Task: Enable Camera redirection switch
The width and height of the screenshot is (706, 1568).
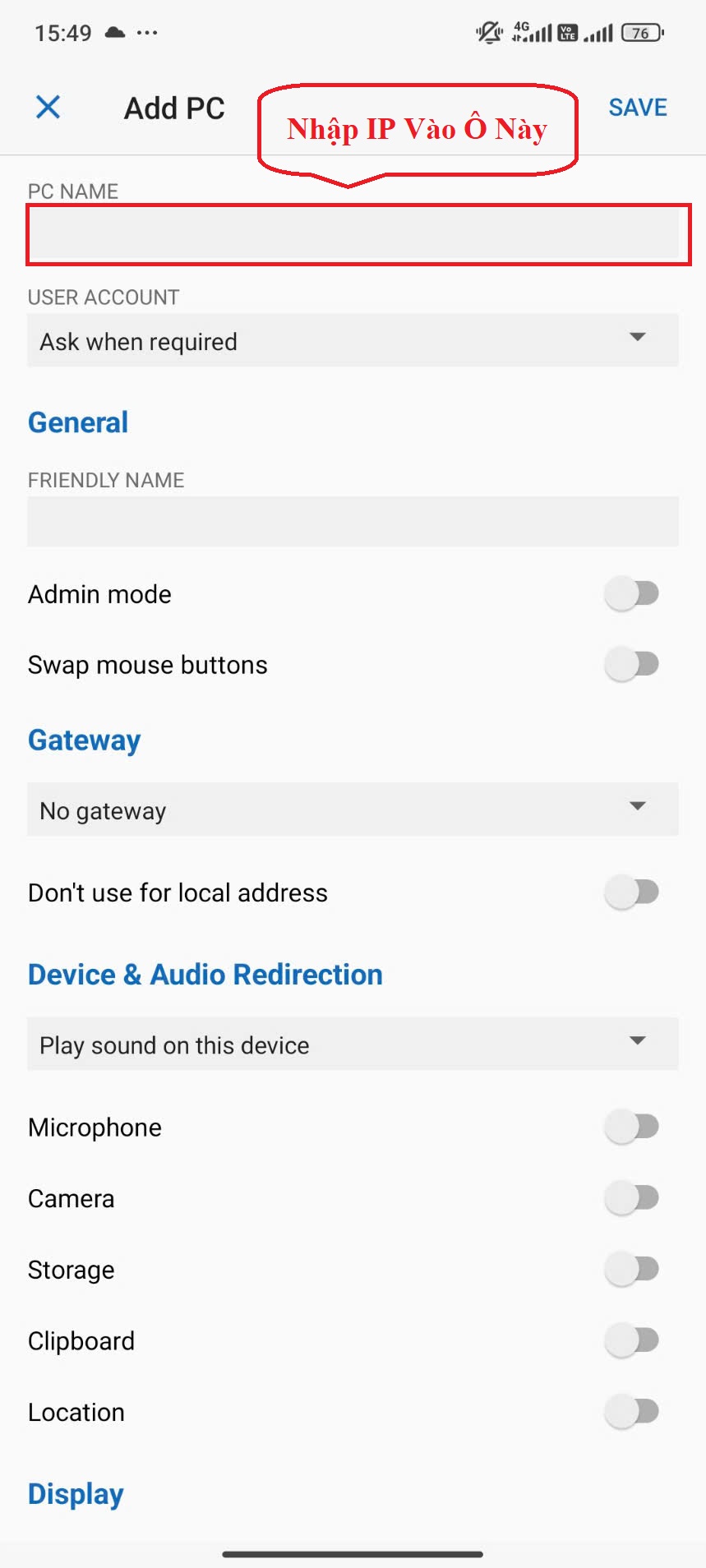Action: pos(632,1198)
